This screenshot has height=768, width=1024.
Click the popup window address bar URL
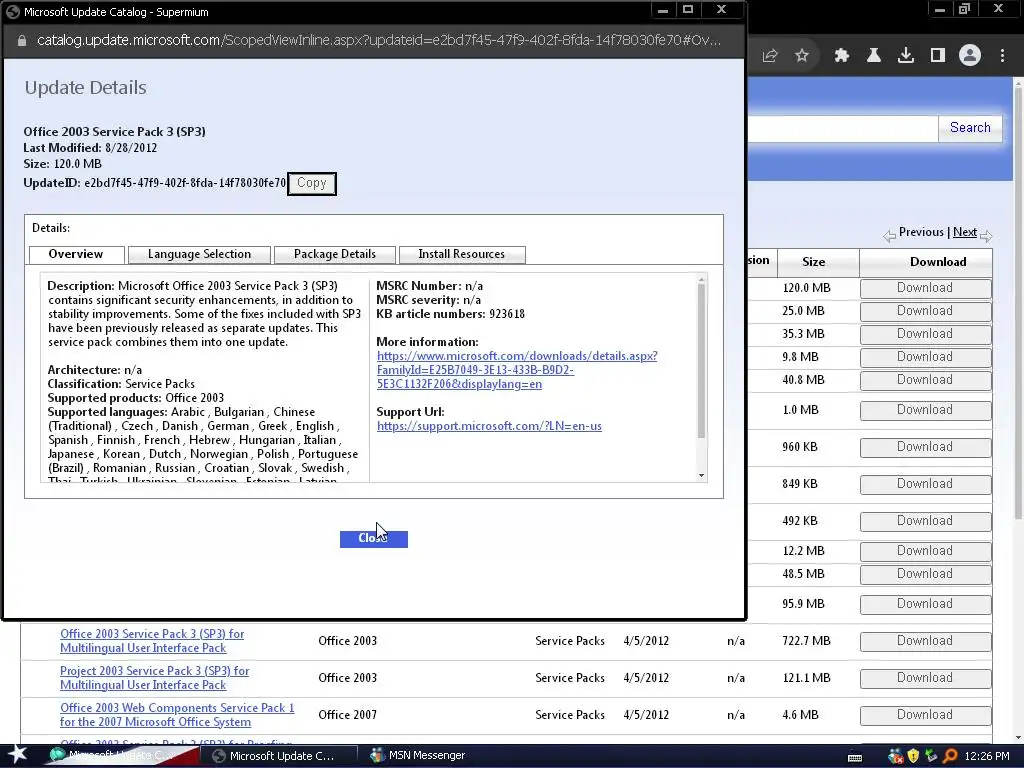point(379,40)
